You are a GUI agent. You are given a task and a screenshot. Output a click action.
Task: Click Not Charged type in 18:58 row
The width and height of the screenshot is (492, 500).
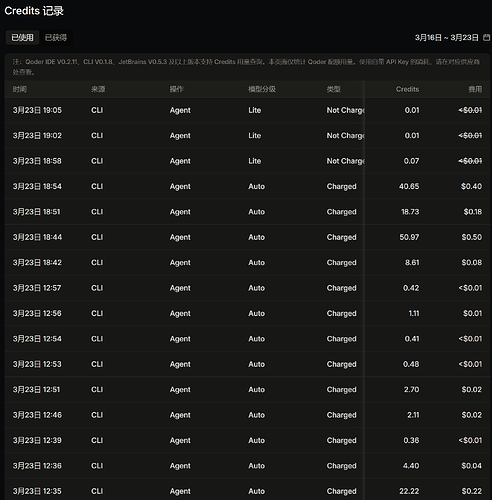[346, 161]
